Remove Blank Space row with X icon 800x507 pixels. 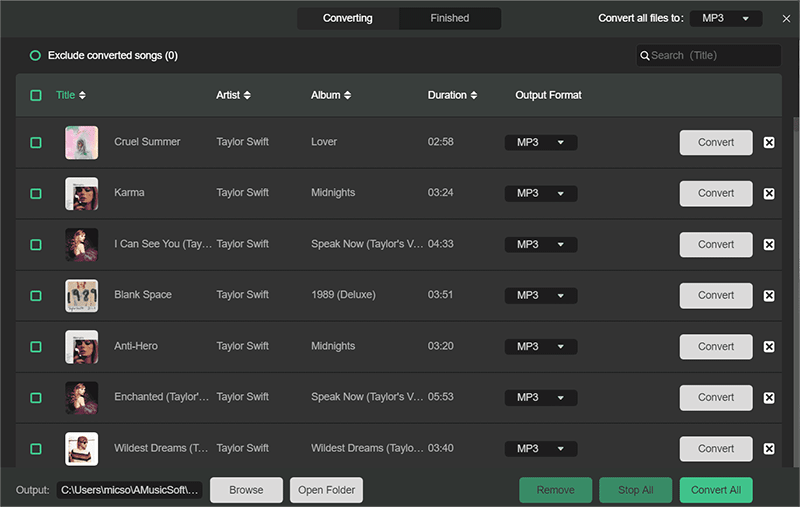(768, 295)
